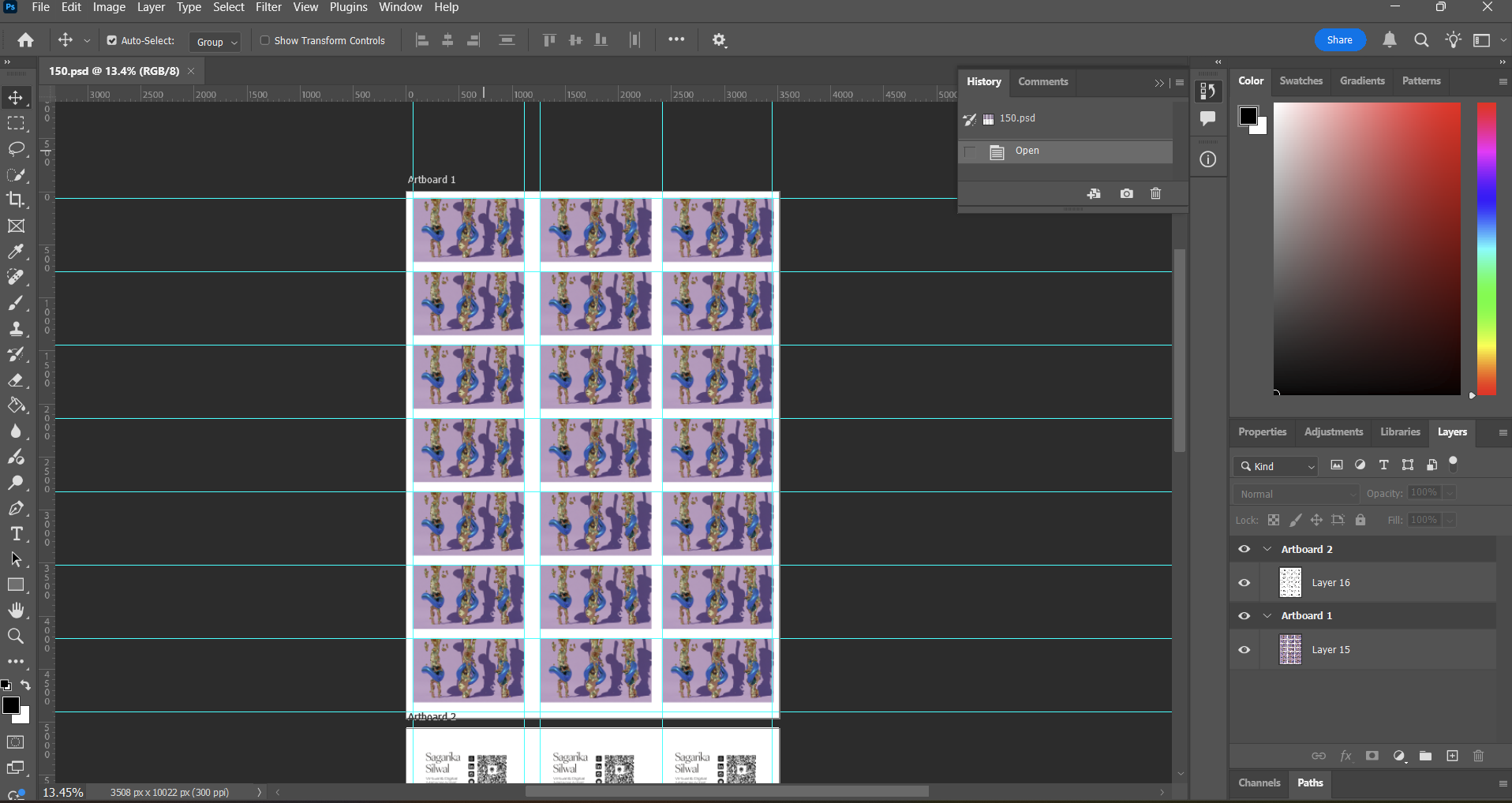Image resolution: width=1512 pixels, height=803 pixels.
Task: Create a new group folder icon
Action: tap(1425, 756)
